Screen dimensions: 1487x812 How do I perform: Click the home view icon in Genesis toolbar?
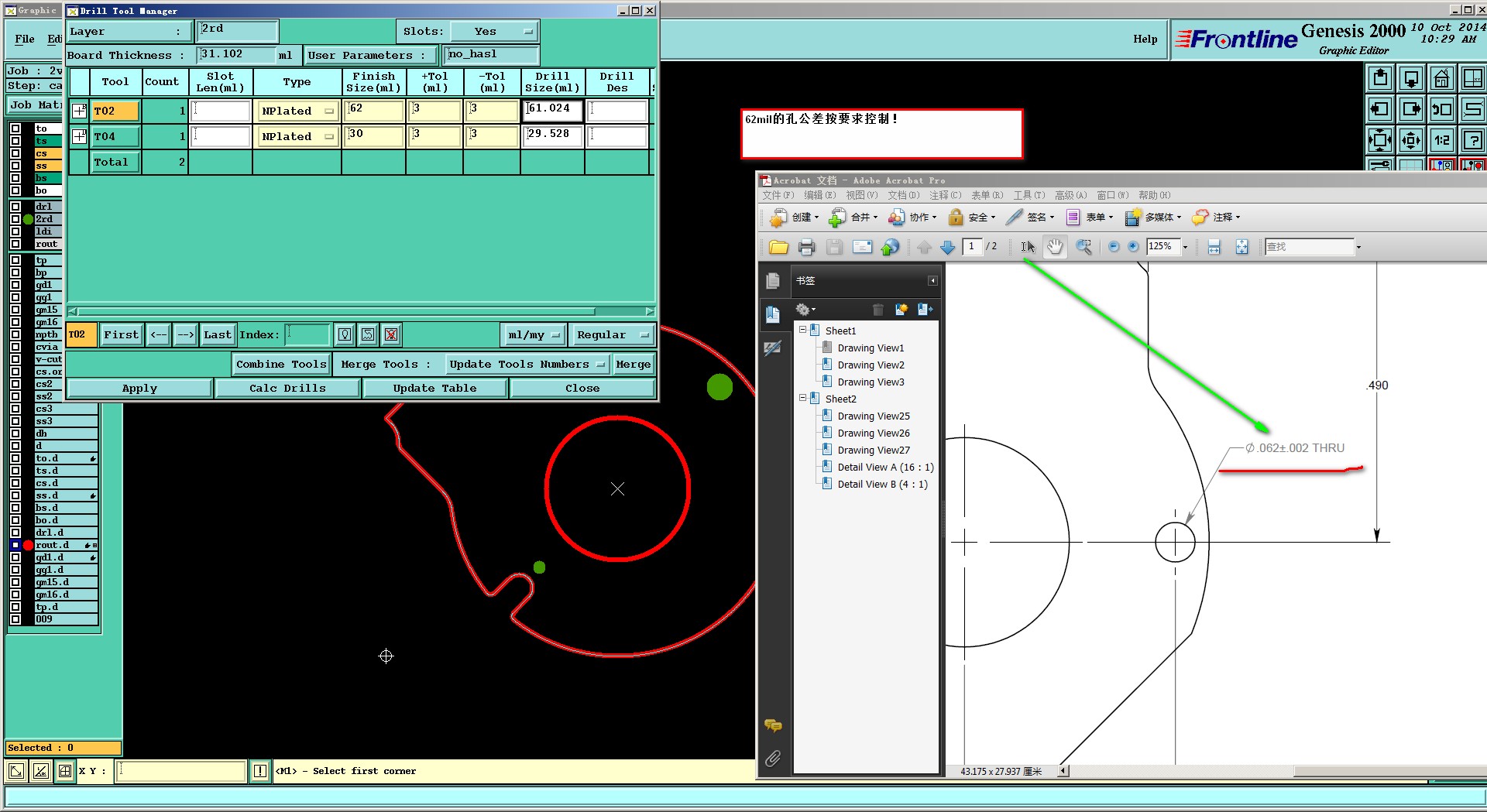point(1441,78)
